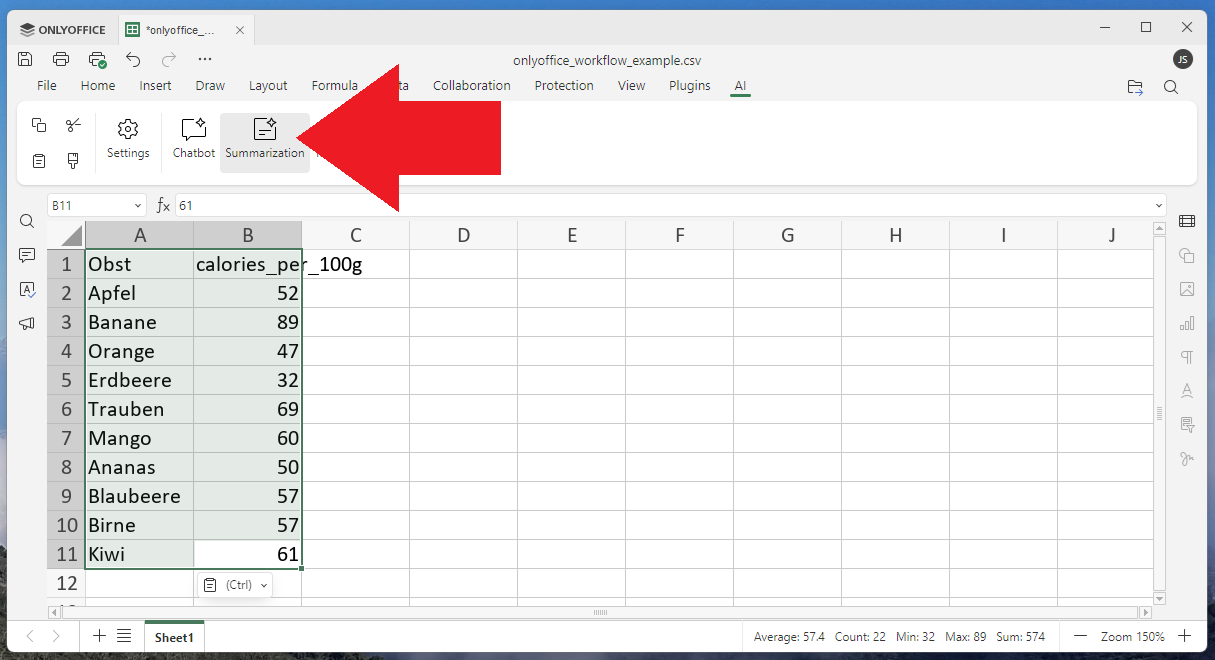Expand the Name Box dropdown for B11
The image size is (1215, 660).
138,206
